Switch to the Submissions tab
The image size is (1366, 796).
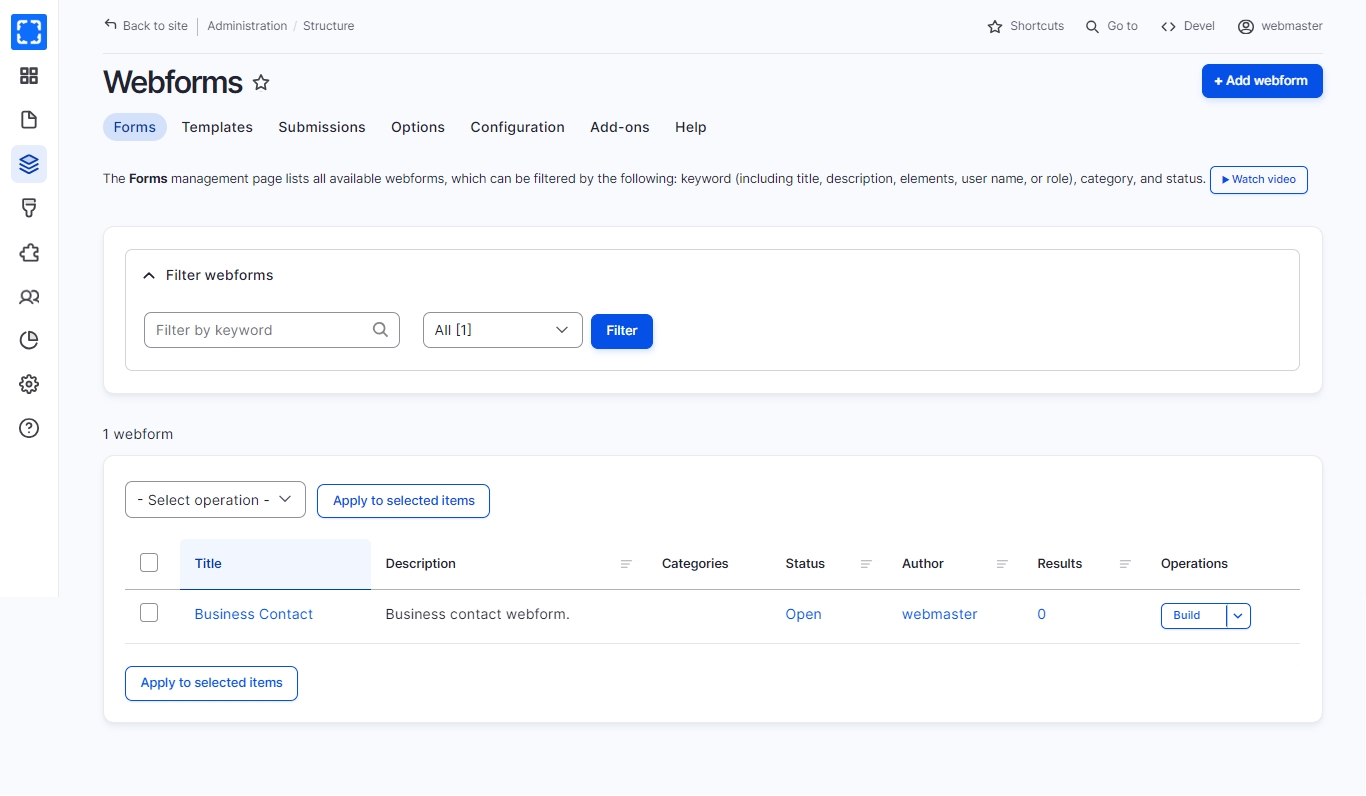click(321, 127)
